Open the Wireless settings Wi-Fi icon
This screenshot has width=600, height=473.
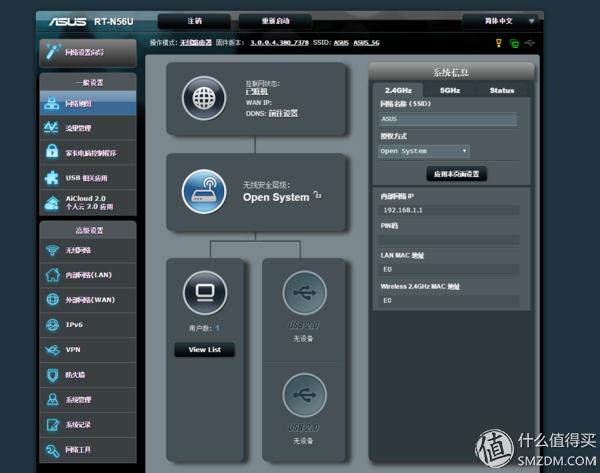click(x=52, y=250)
